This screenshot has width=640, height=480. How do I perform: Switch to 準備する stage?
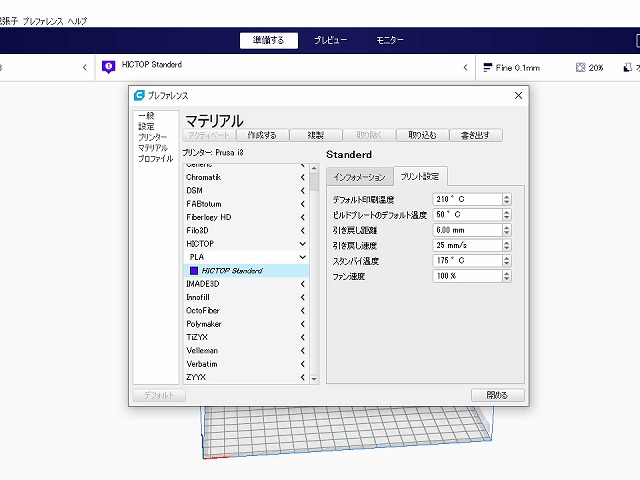pos(269,40)
